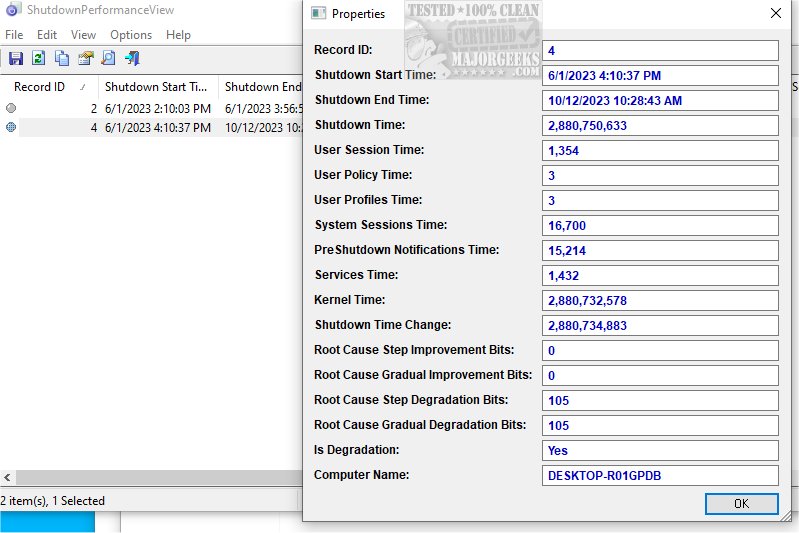Sort by Shutdown Start Time column header
799x533 pixels.
[158, 87]
